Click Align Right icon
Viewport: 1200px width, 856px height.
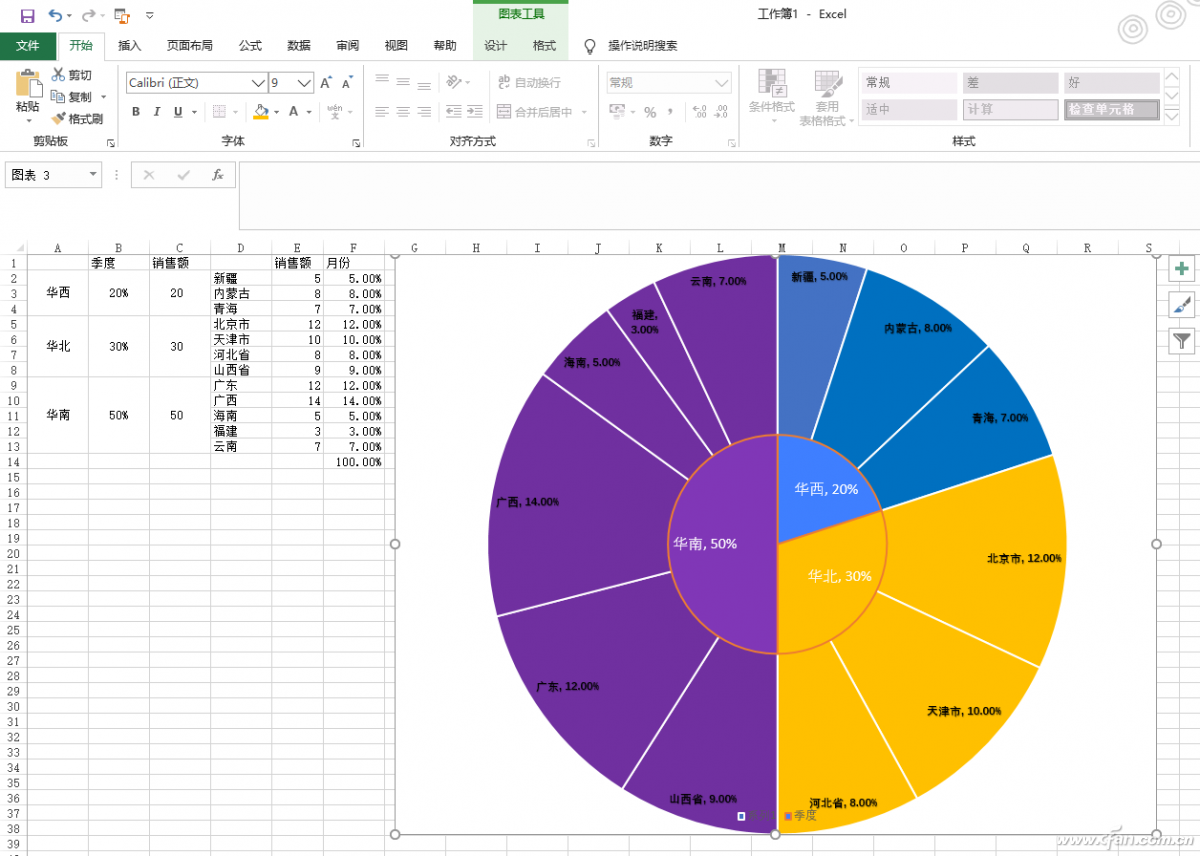click(x=424, y=112)
